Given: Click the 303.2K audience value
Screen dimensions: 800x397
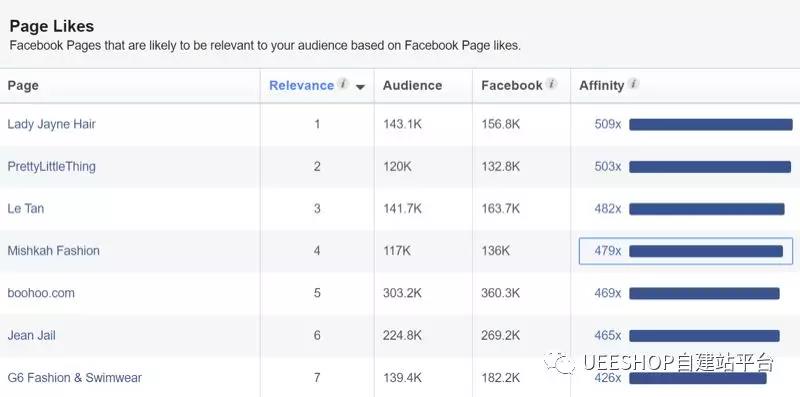Looking at the screenshot, I should tap(403, 293).
